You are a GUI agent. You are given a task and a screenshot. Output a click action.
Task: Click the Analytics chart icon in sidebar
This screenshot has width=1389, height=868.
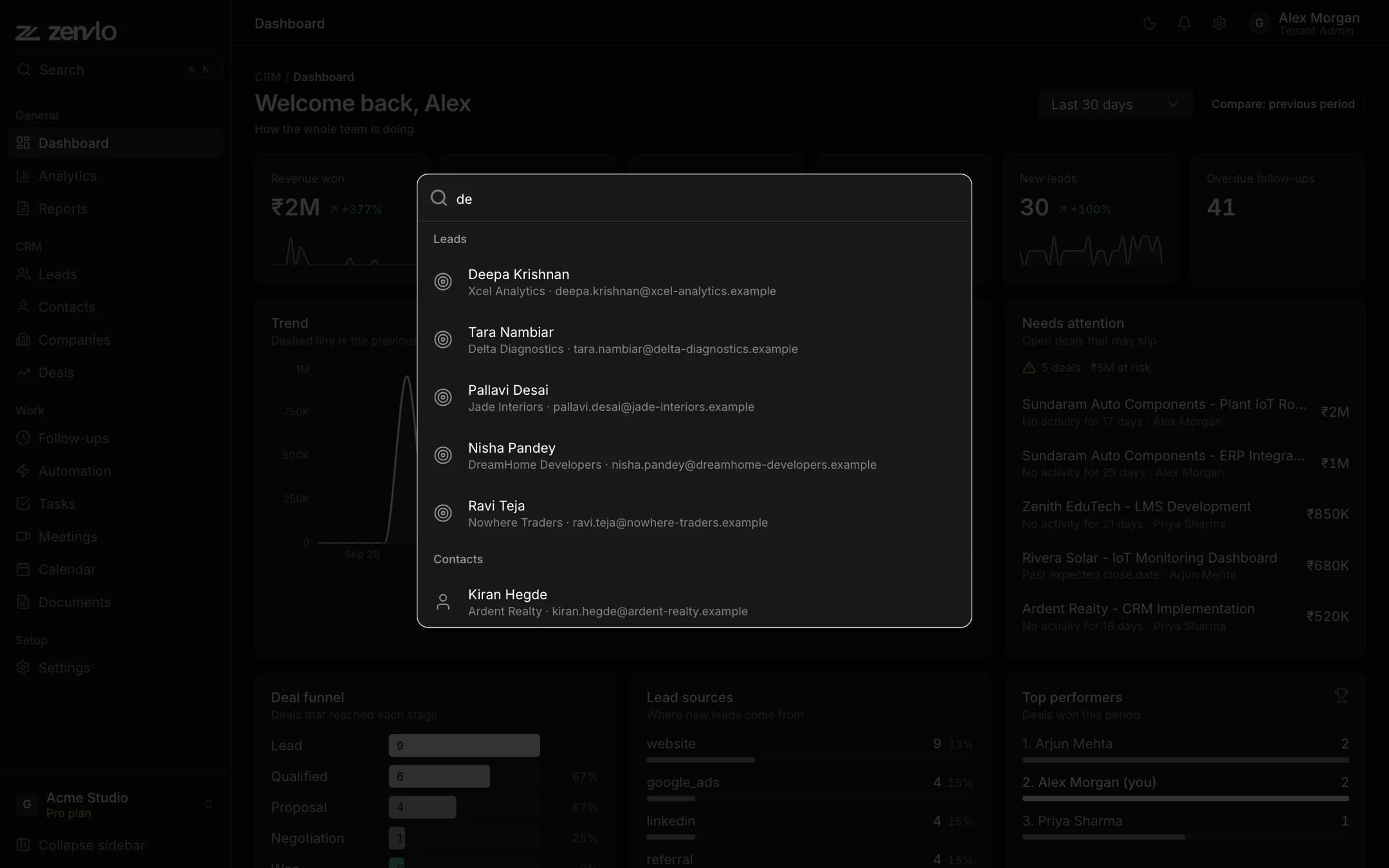[23, 176]
